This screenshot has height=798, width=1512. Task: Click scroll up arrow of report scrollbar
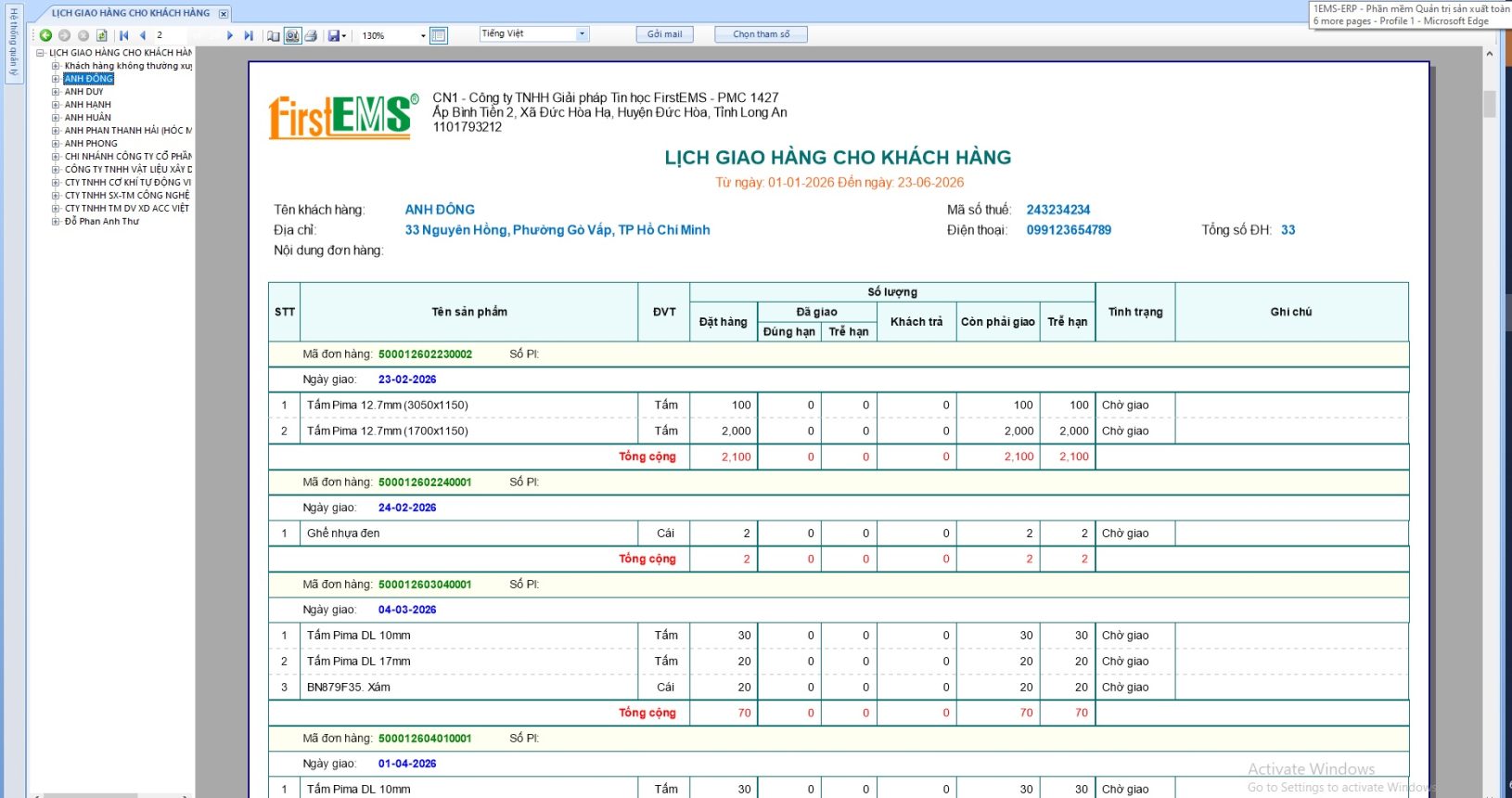pyautogui.click(x=1490, y=54)
